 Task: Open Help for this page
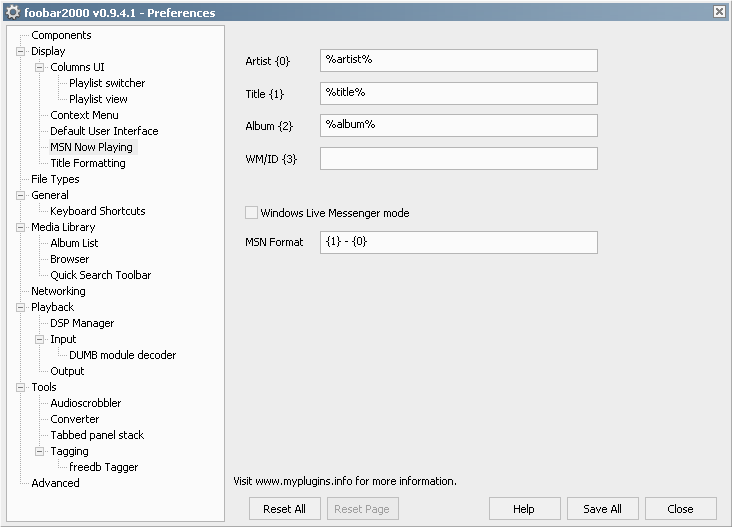[524, 509]
